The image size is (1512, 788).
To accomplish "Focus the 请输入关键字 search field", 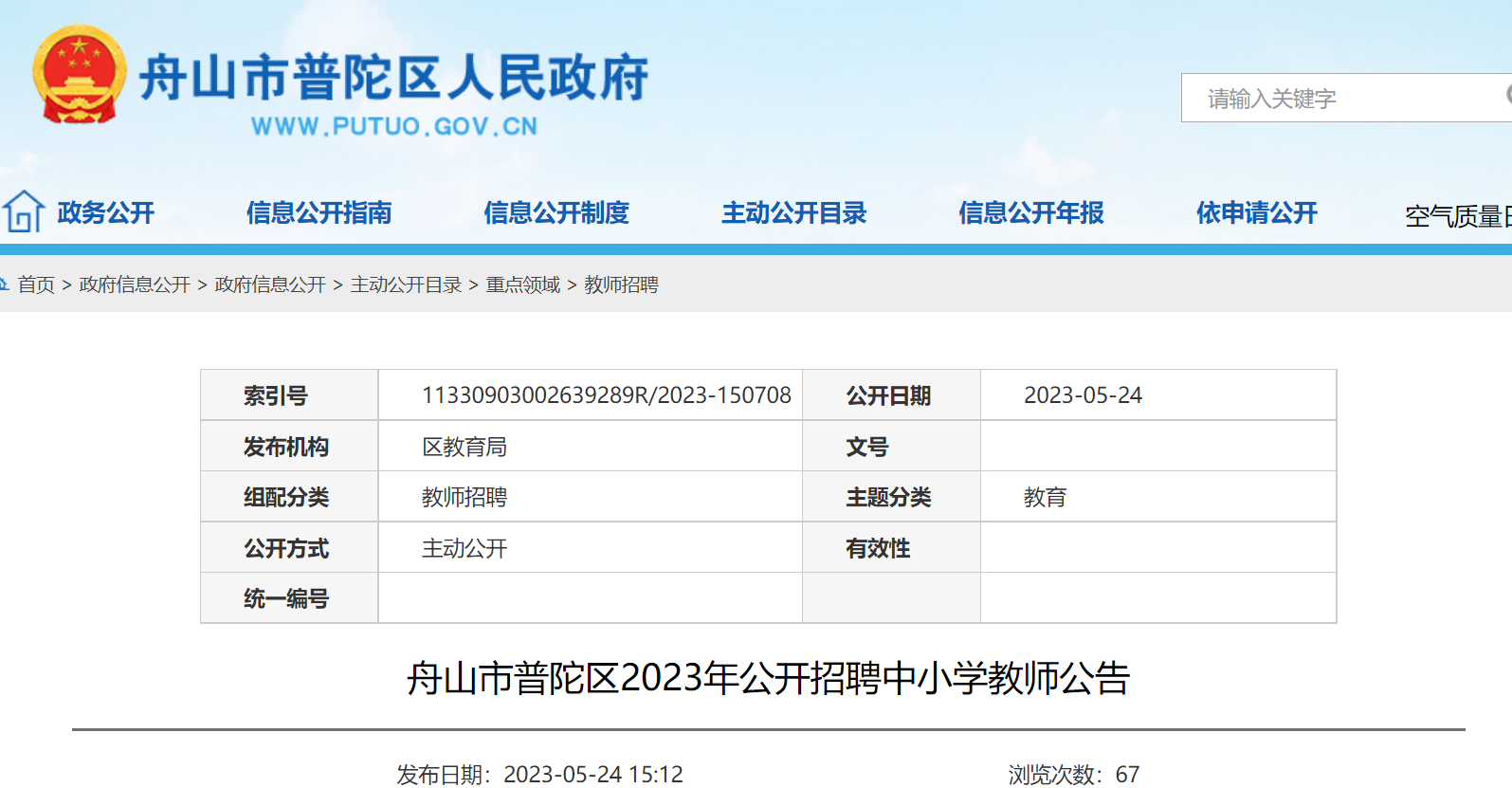I will pyautogui.click(x=1346, y=98).
